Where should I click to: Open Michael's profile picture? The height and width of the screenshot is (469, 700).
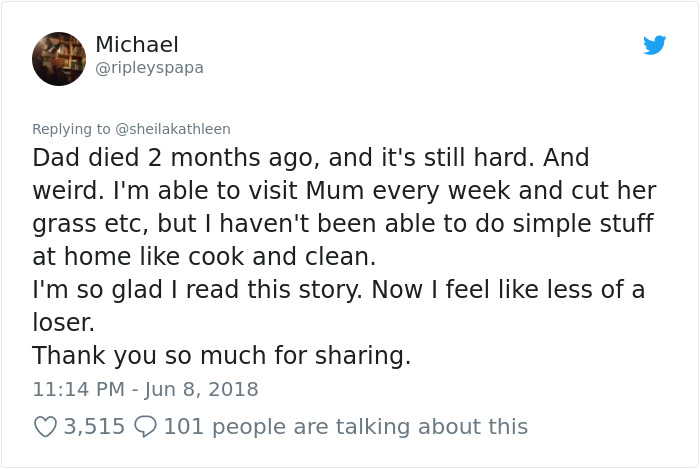tap(59, 59)
